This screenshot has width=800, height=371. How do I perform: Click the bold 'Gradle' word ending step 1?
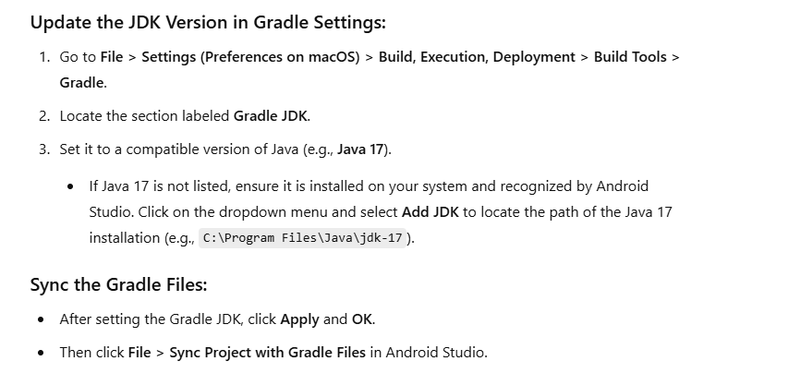click(82, 82)
